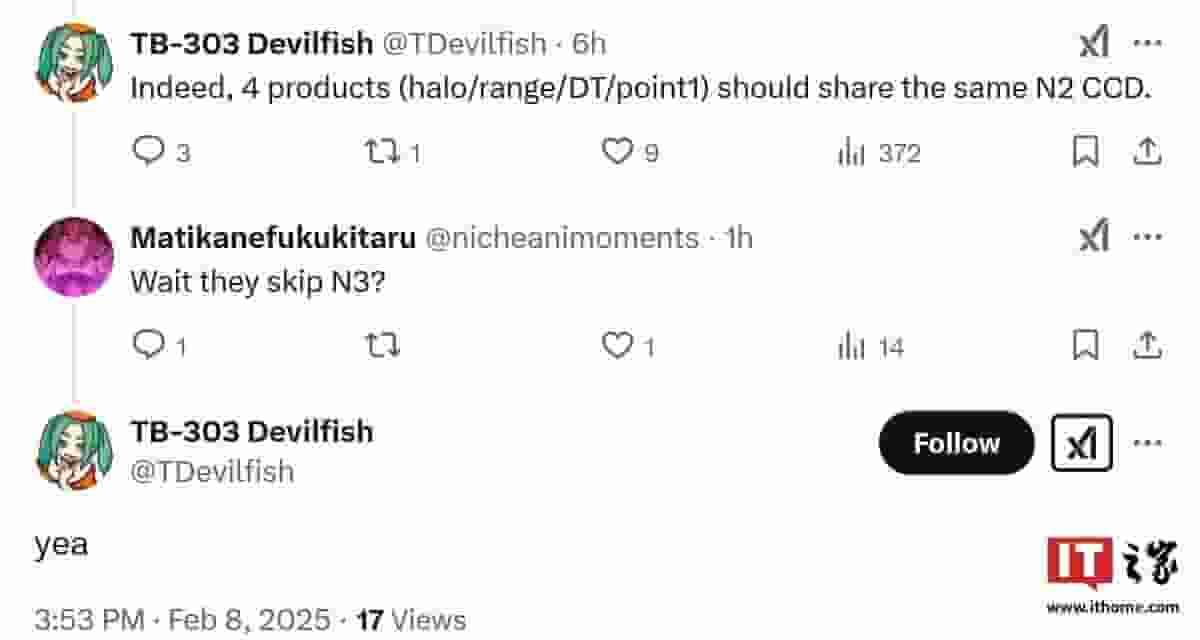Image resolution: width=1200 pixels, height=640 pixels.
Task: Open @nicheanimoments profile handle
Action: point(562,238)
